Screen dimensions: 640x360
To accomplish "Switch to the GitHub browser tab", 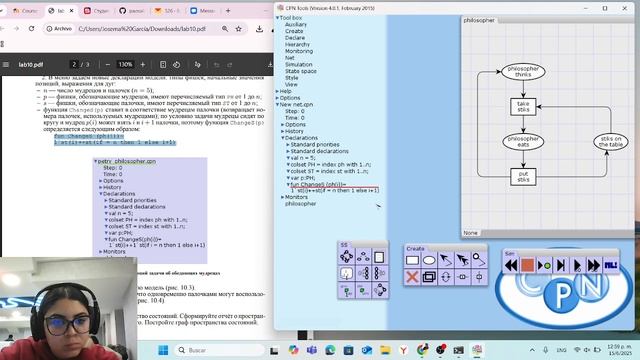I will 131,11.
